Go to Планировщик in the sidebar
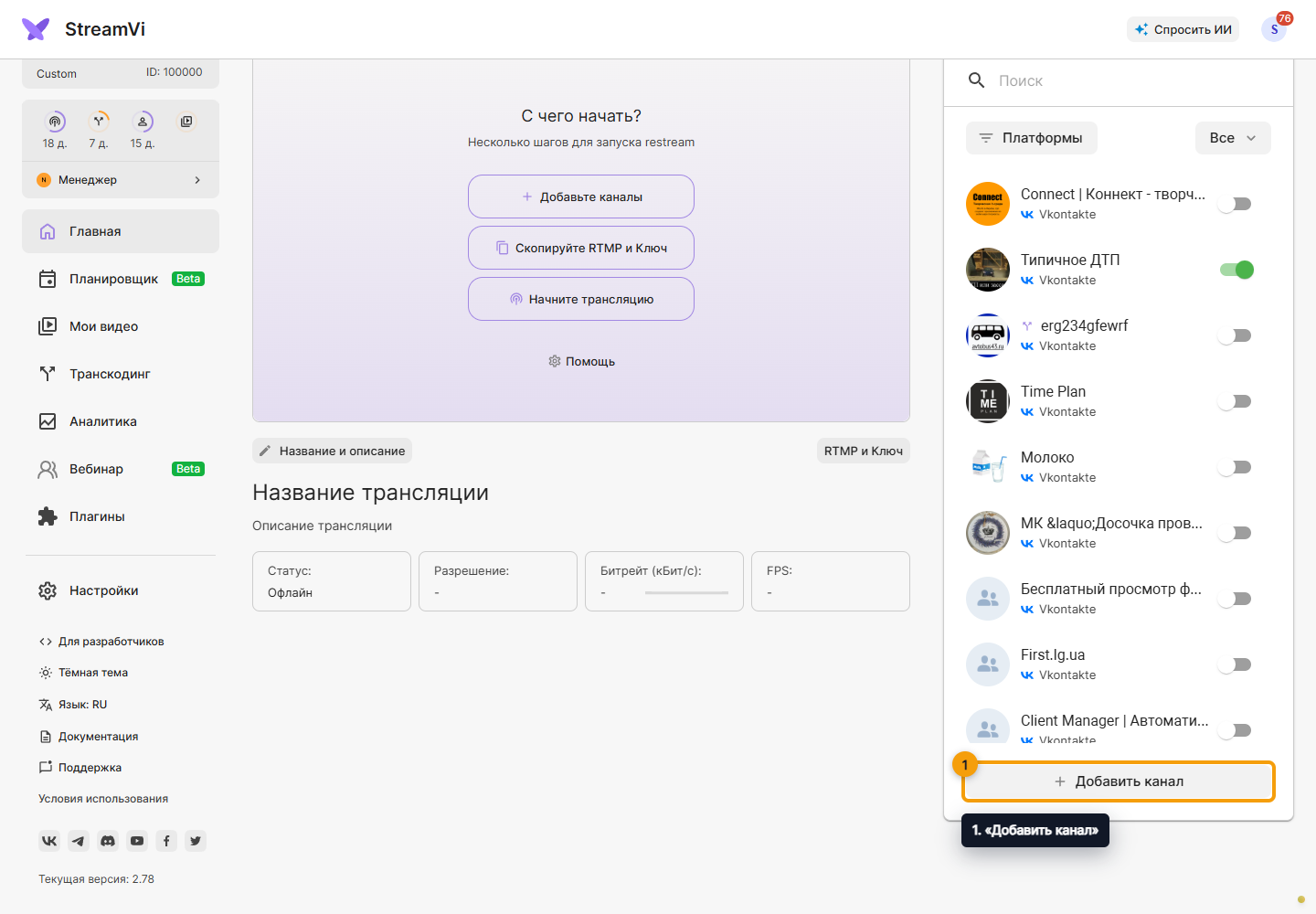Viewport: 1316px width, 914px height. [x=121, y=279]
